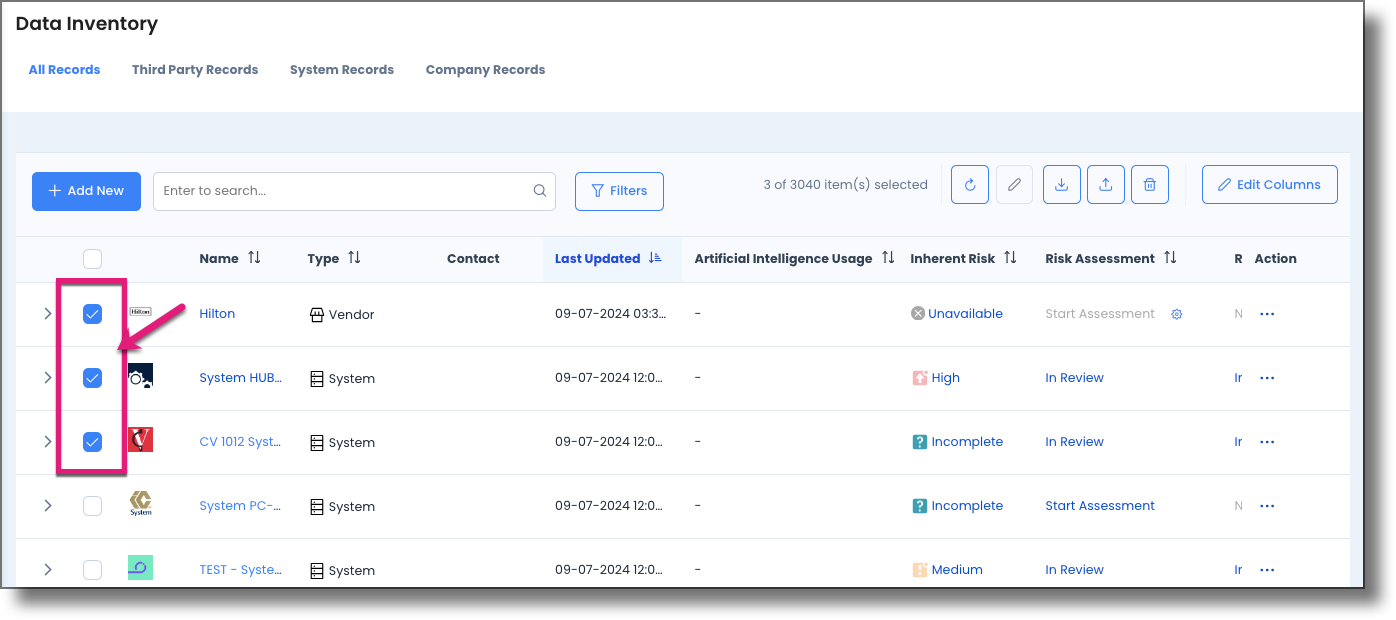Expand the TEST System row
This screenshot has width=1396, height=620.
47,570
